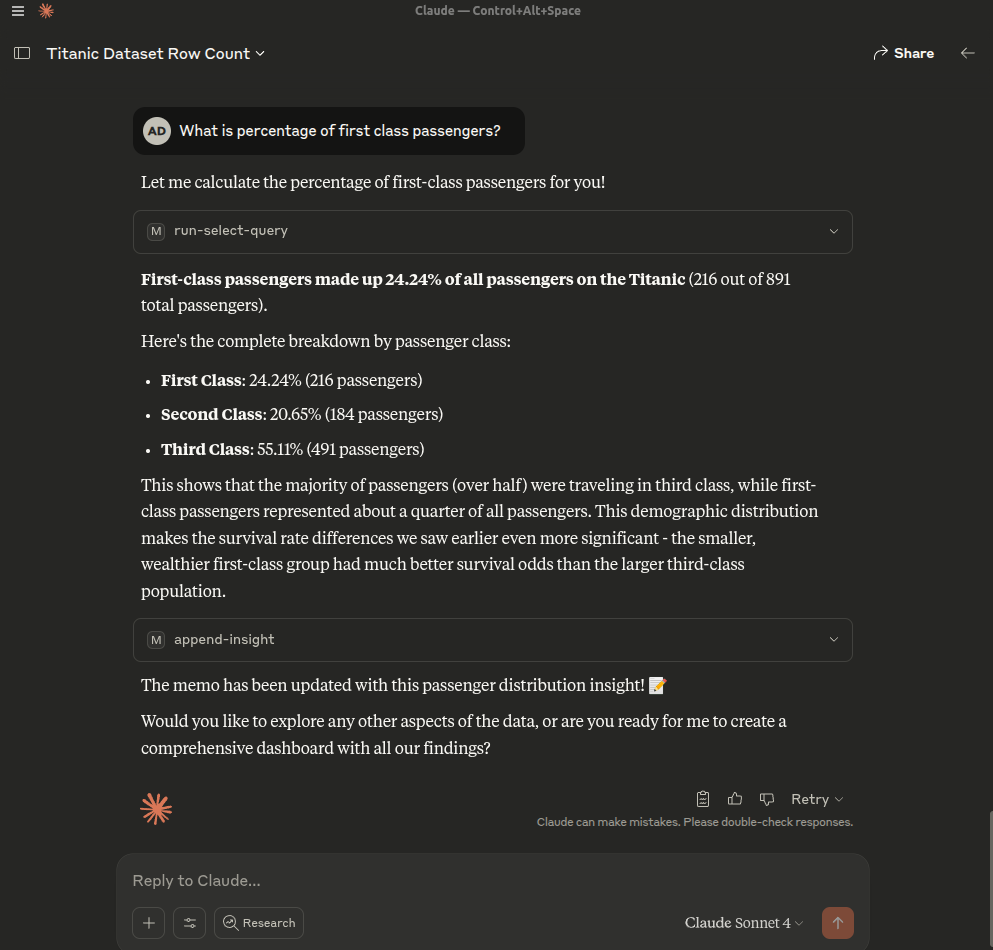Click the back arrow icon in header
The height and width of the screenshot is (950, 993).
967,53
